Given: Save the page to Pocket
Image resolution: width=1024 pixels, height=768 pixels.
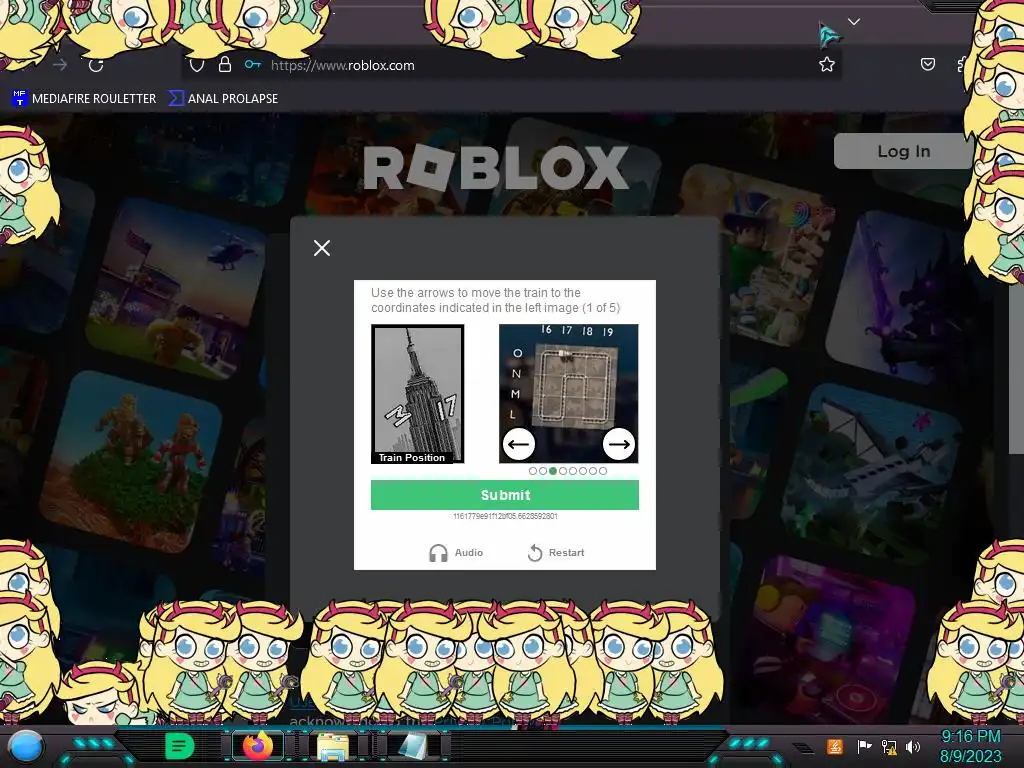Looking at the screenshot, I should click(927, 64).
